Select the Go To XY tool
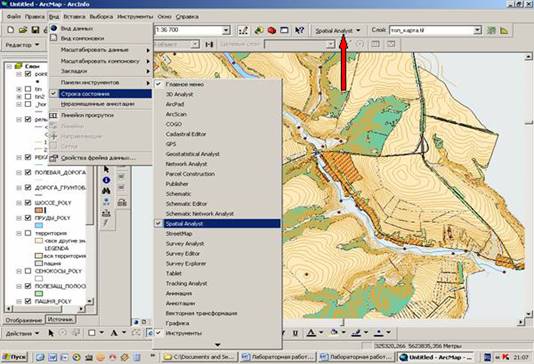Screen dimensions: 534x364 pyautogui.click(x=106, y=202)
